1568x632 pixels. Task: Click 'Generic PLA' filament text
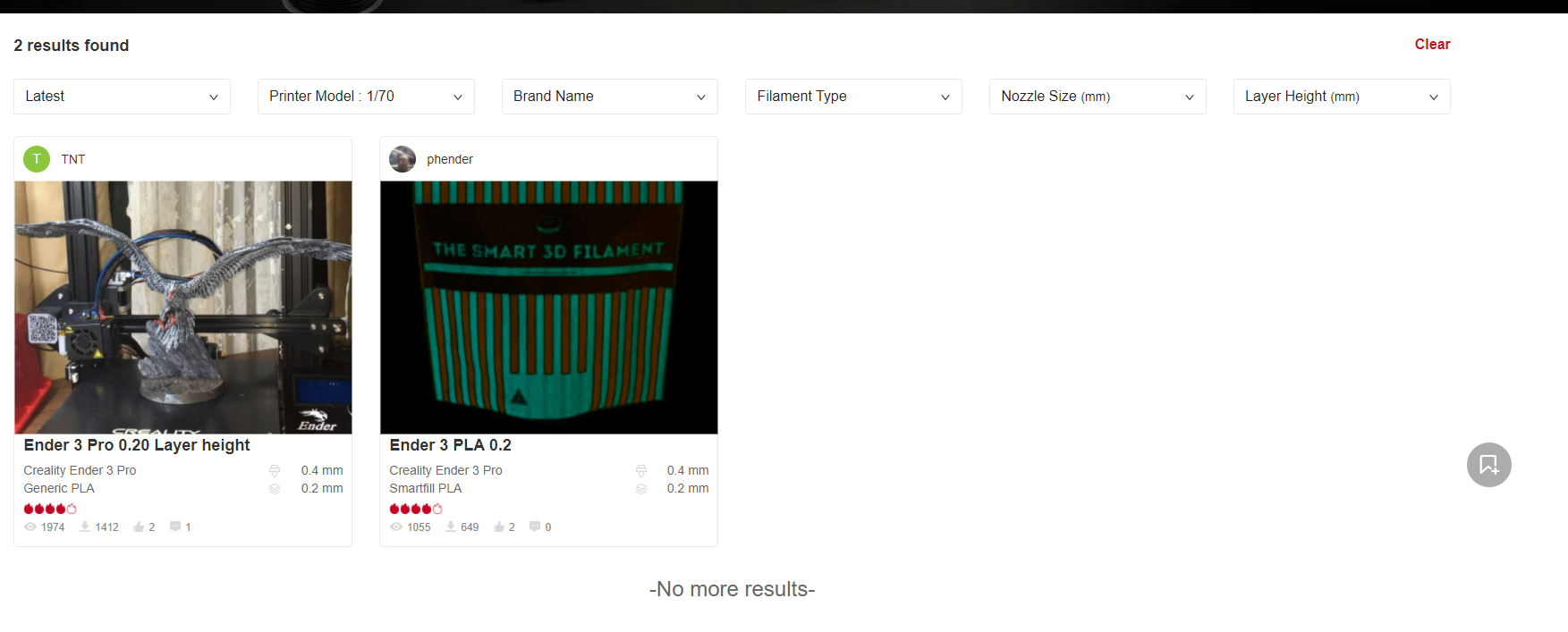[x=59, y=488]
